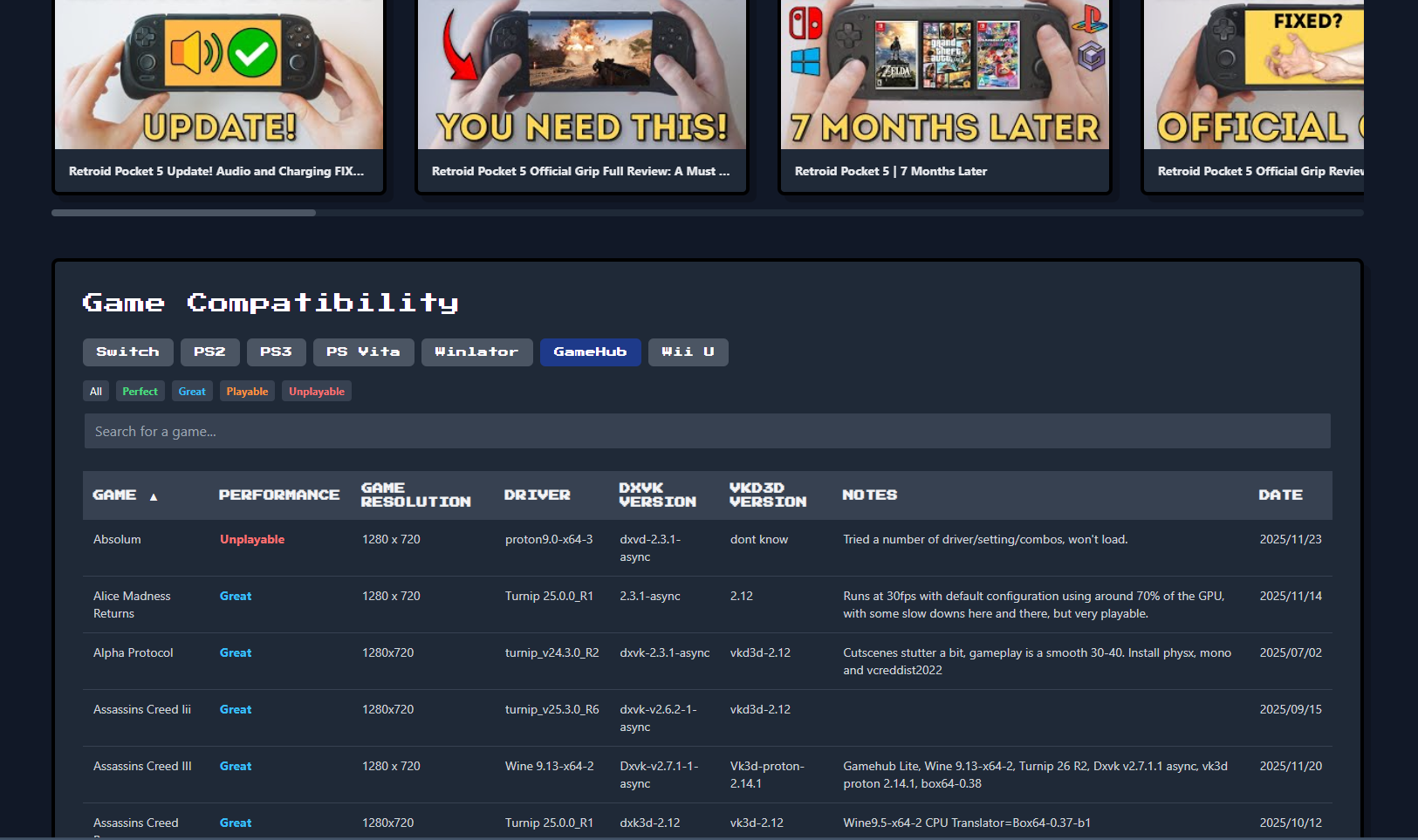This screenshot has height=840, width=1418.
Task: Click the 2.3.1-async DXVK cell
Action: [650, 596]
